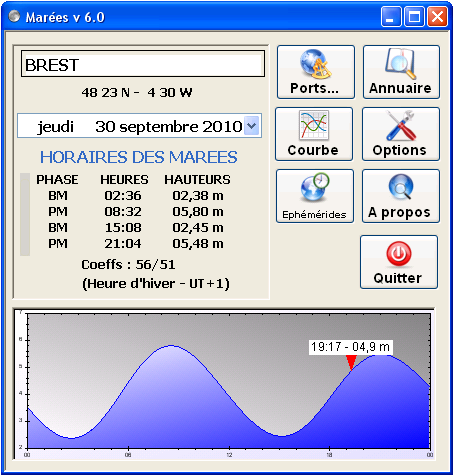This screenshot has width=454, height=475.
Task: Click the 'HORAIRES DES MAREES' heading
Action: 139,157
